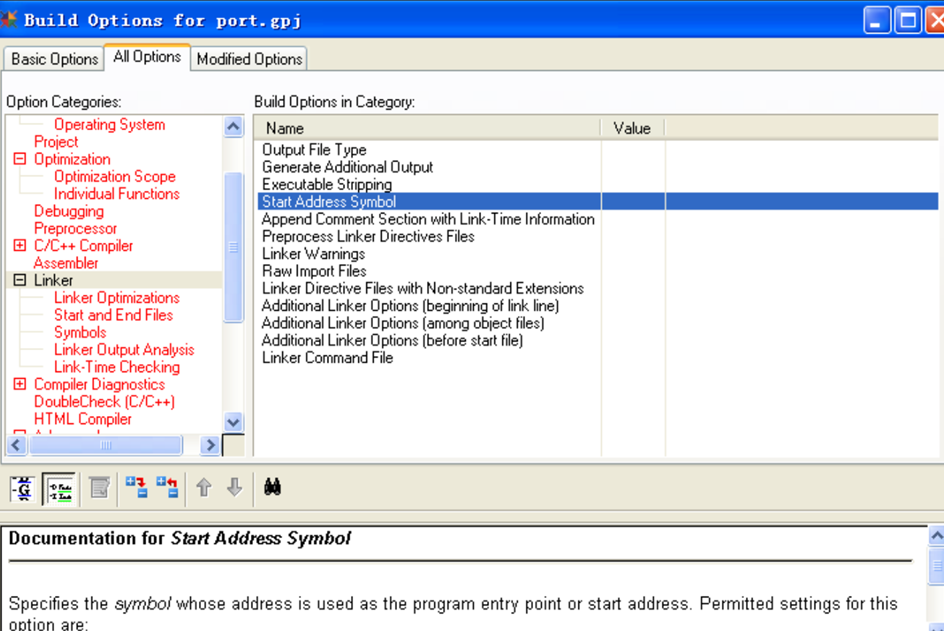Click the expand-all icon with red down arrow

pyautogui.click(x=136, y=487)
